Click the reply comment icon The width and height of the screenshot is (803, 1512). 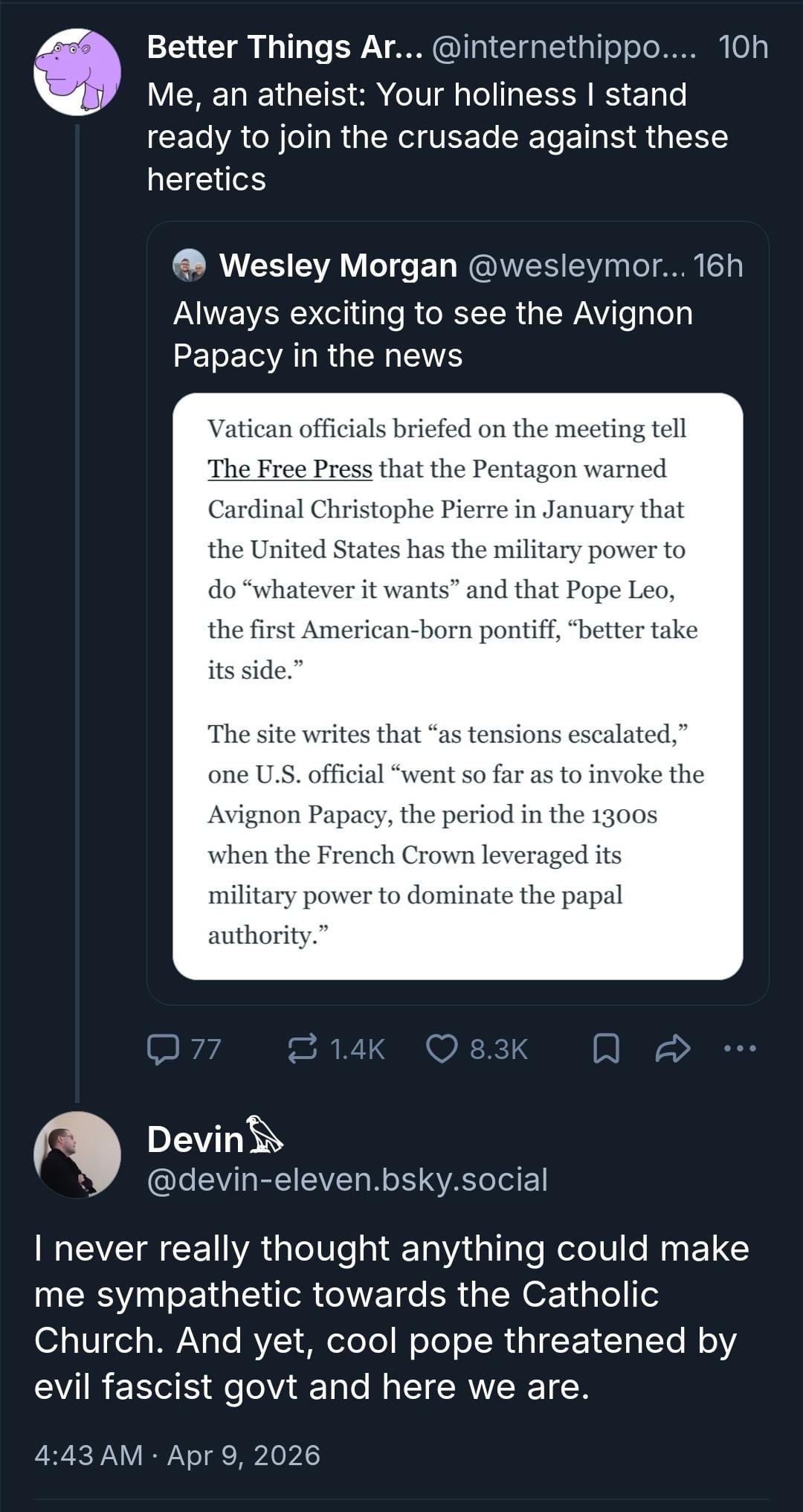click(x=163, y=1049)
